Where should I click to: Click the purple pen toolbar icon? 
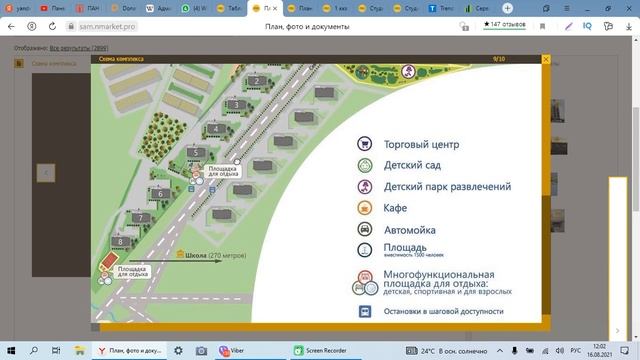[569, 27]
